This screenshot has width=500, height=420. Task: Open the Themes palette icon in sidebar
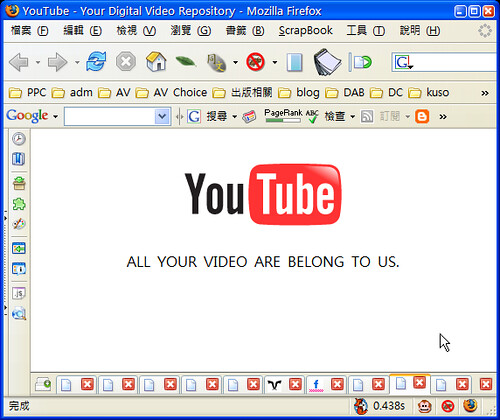coord(19,224)
